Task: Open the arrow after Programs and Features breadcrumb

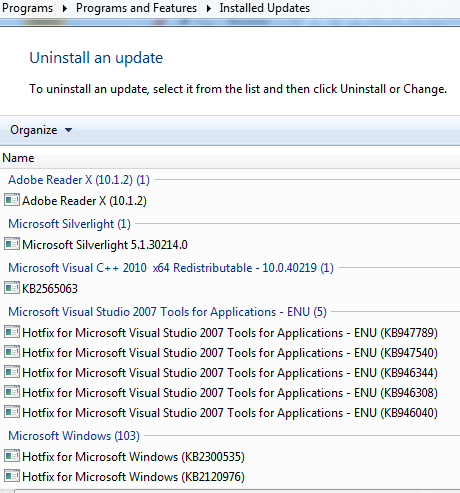Action: 209,8
